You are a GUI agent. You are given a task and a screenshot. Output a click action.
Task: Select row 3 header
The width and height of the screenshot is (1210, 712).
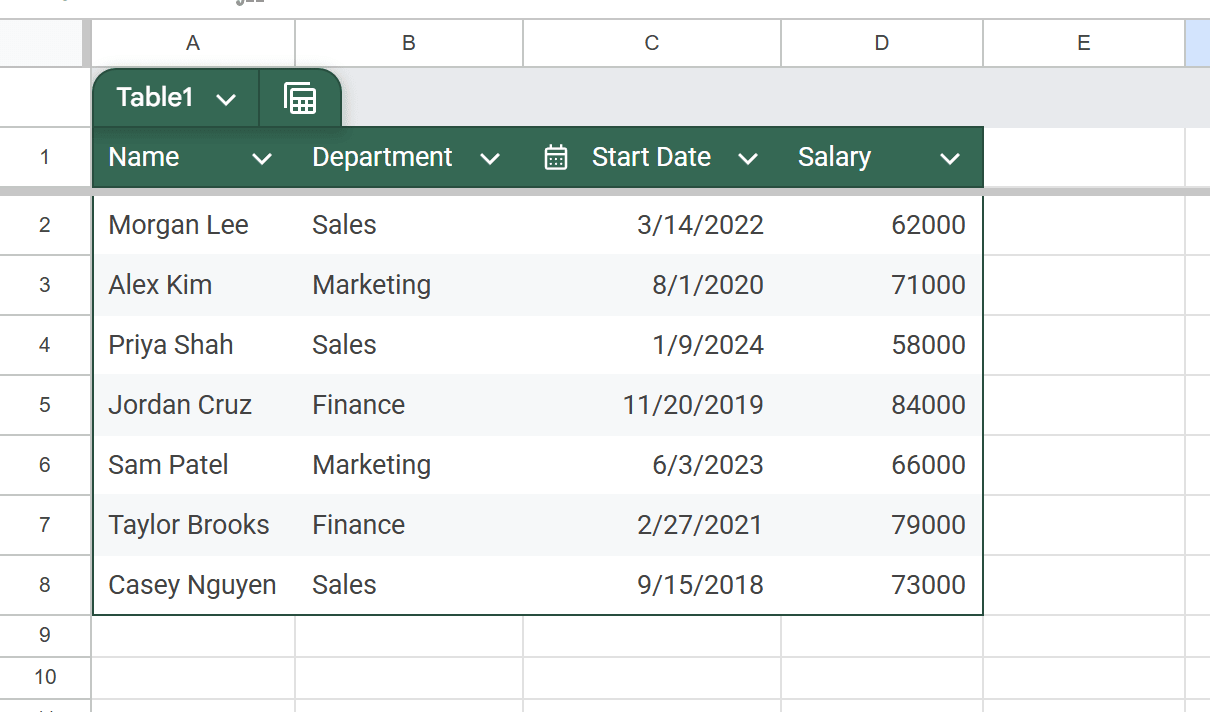click(45, 285)
